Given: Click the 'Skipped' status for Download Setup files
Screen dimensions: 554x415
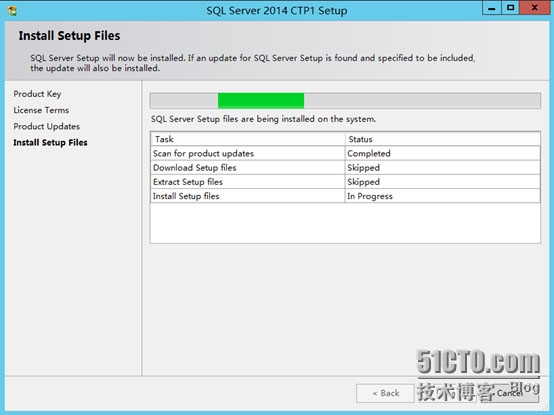Looking at the screenshot, I should pyautogui.click(x=442, y=167).
